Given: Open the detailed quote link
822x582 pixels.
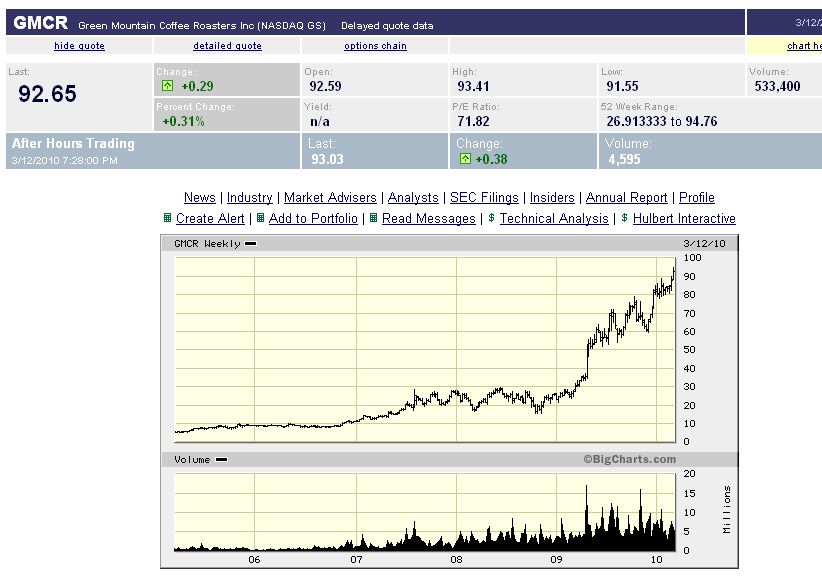Looking at the screenshot, I should [227, 46].
